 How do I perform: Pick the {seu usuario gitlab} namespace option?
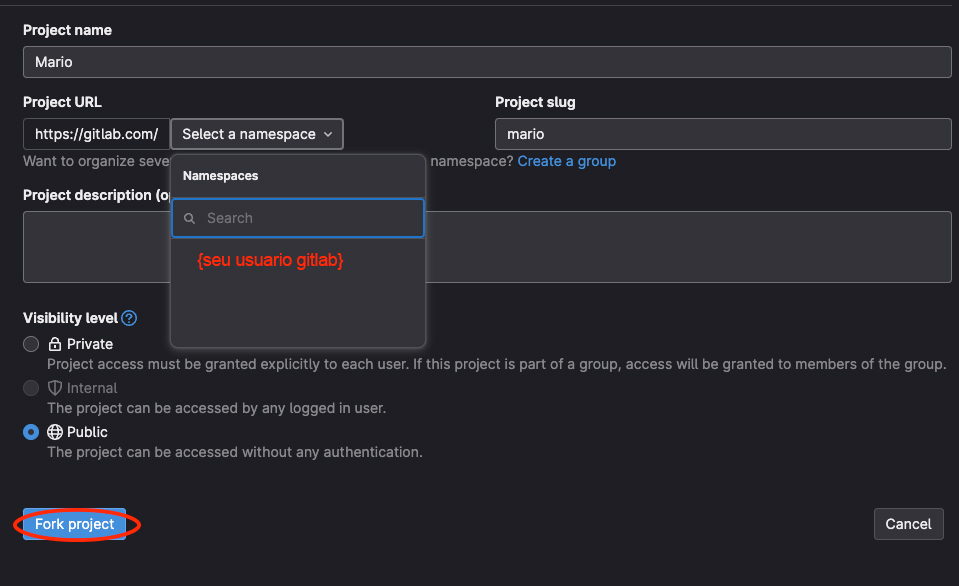tap(270, 260)
